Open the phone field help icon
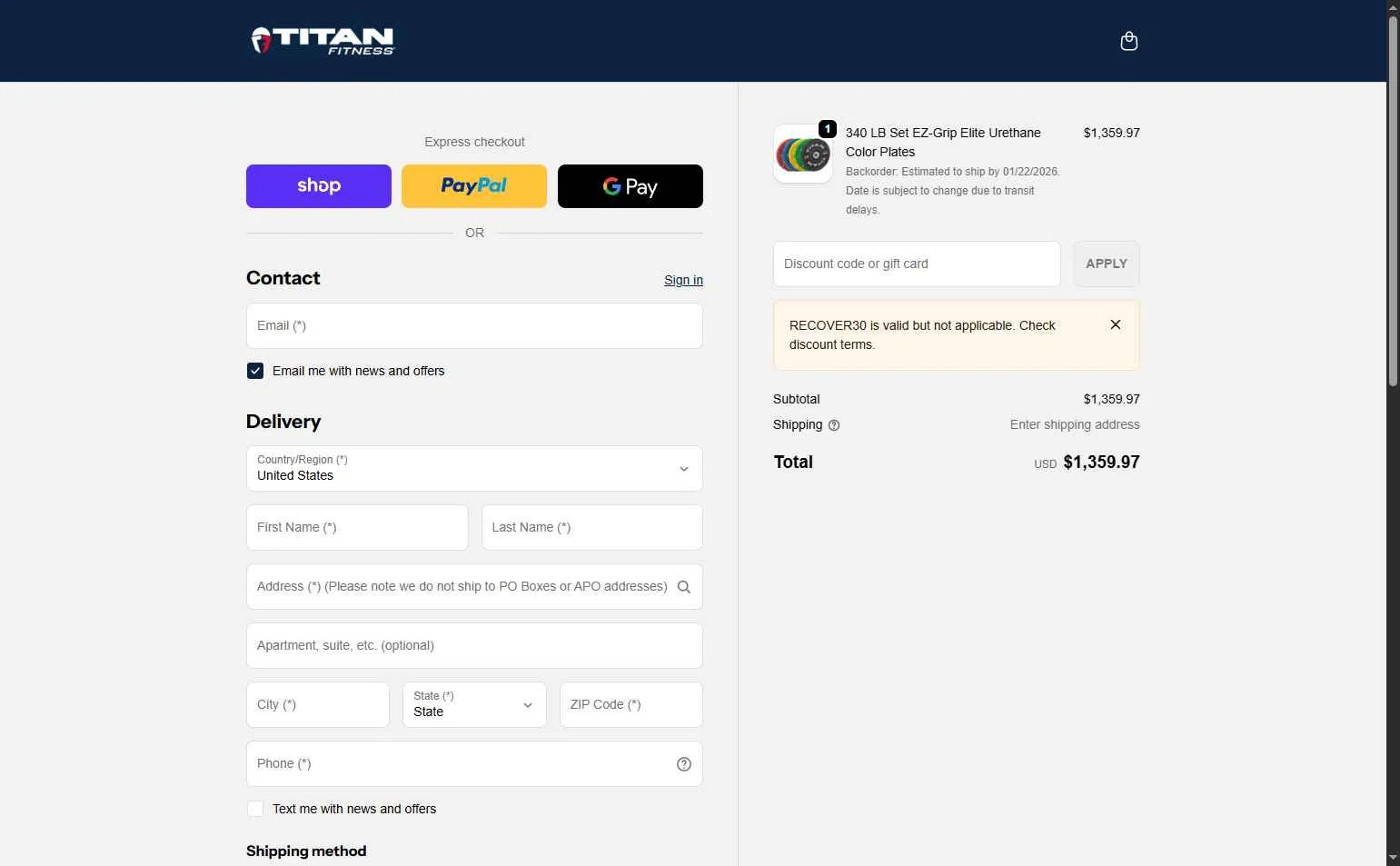Image resolution: width=1400 pixels, height=866 pixels. click(x=684, y=764)
